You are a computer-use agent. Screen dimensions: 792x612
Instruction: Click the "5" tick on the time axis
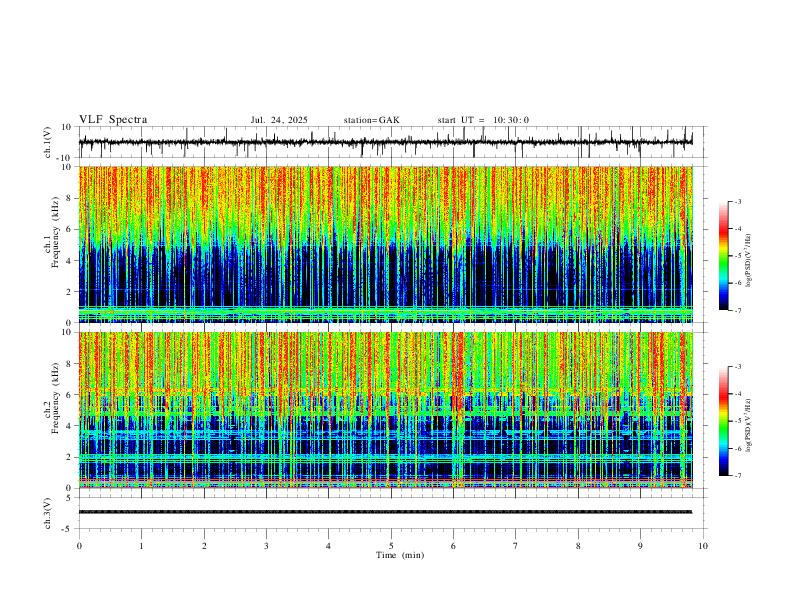point(391,546)
